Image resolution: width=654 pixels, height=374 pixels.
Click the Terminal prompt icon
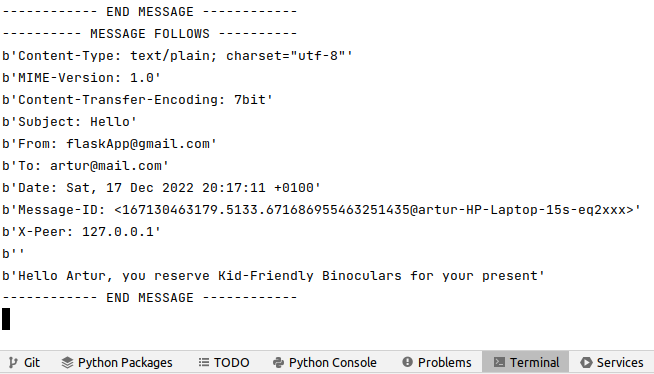pos(499,362)
